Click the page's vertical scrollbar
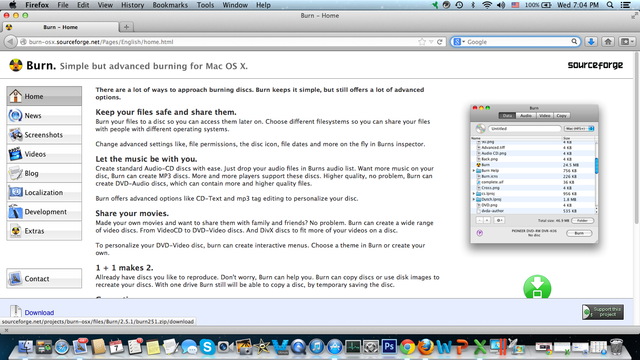640x360 pixels. click(636, 139)
